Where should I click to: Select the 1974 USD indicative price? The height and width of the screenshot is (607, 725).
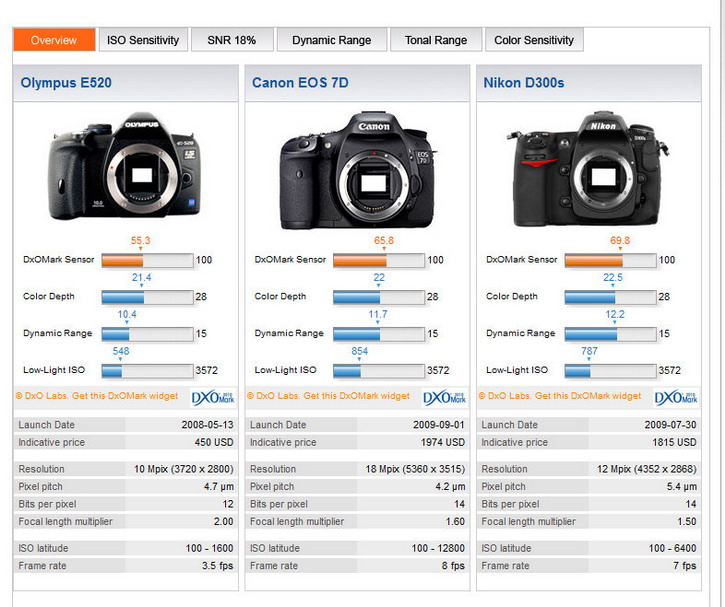(442, 442)
